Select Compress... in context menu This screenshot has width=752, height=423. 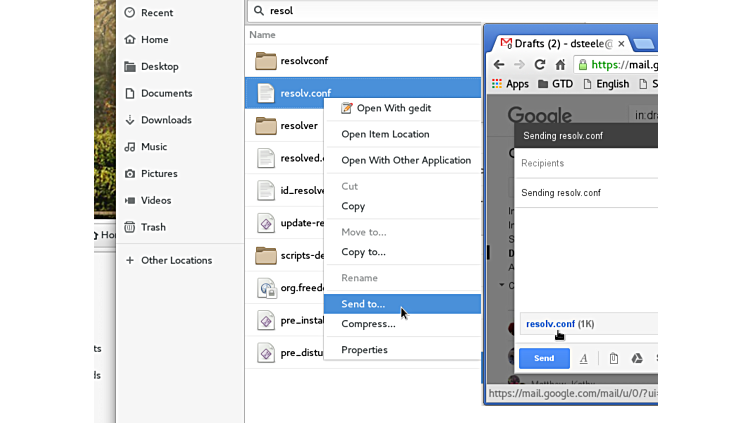(x=368, y=324)
